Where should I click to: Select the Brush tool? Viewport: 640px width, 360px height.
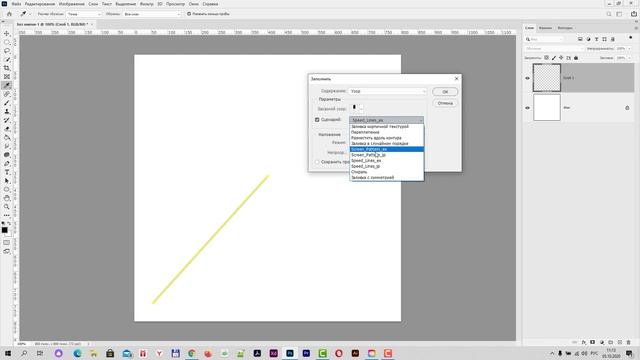click(x=7, y=102)
